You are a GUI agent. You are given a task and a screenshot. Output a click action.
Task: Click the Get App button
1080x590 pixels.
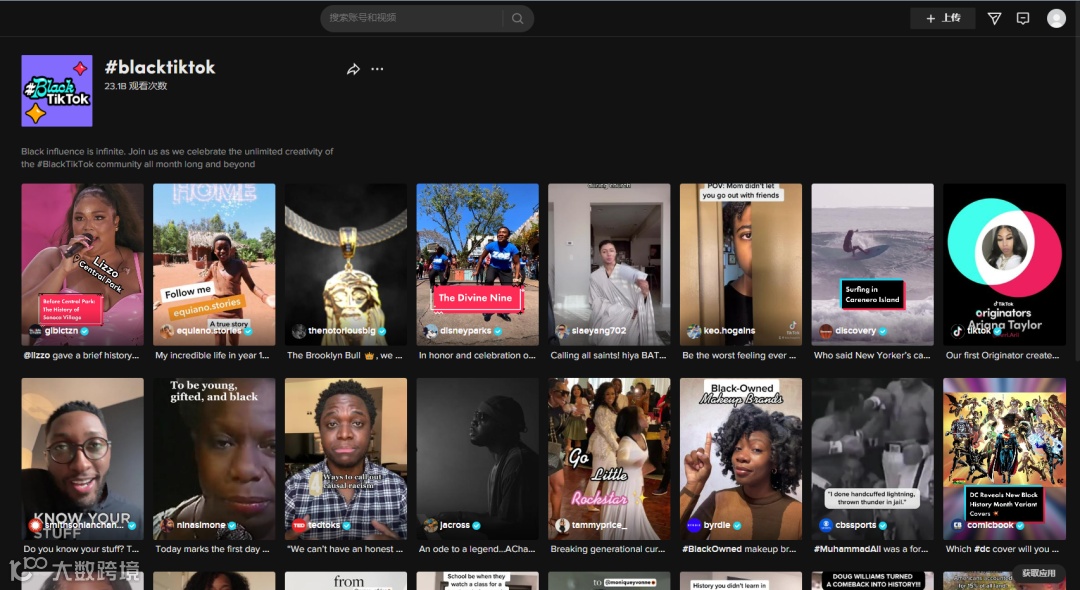click(x=1039, y=573)
